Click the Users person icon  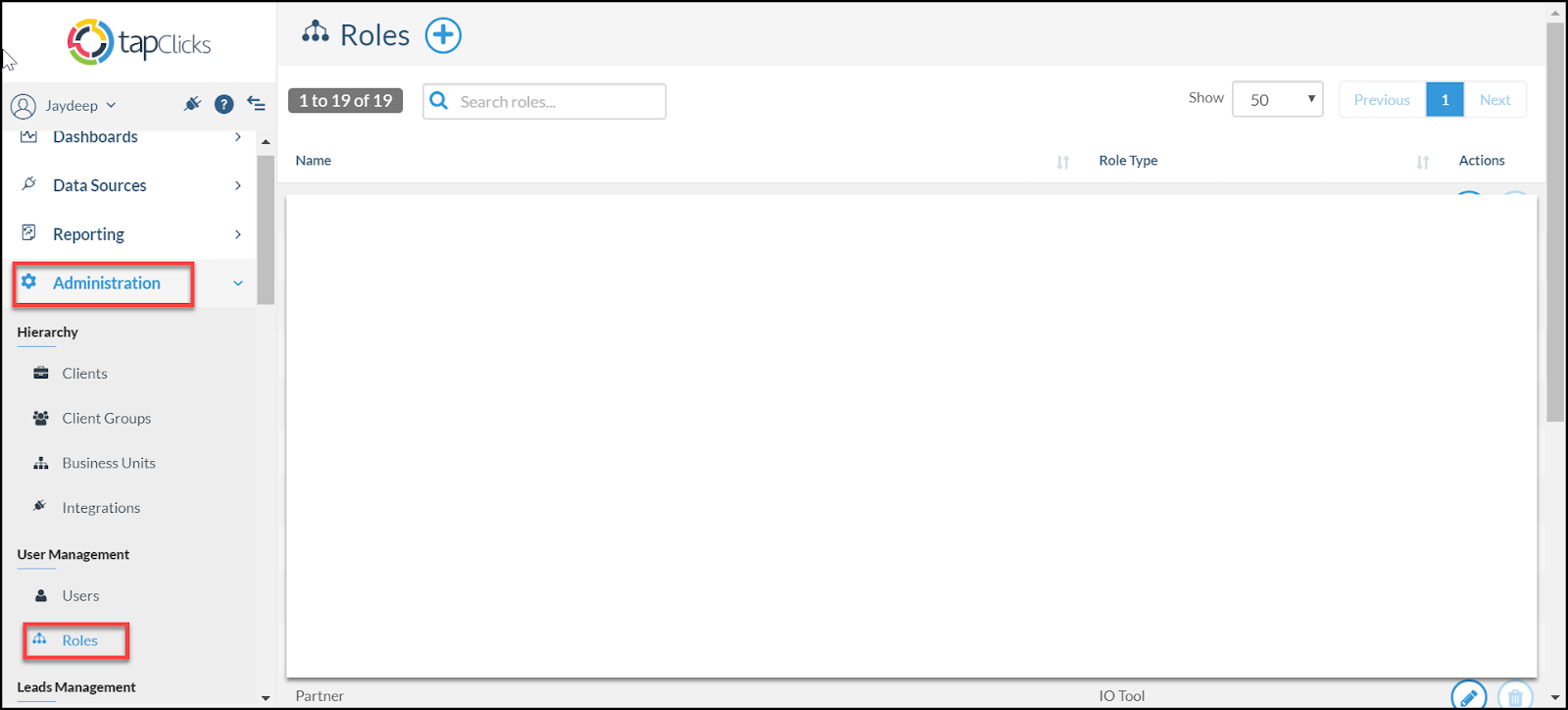(41, 595)
